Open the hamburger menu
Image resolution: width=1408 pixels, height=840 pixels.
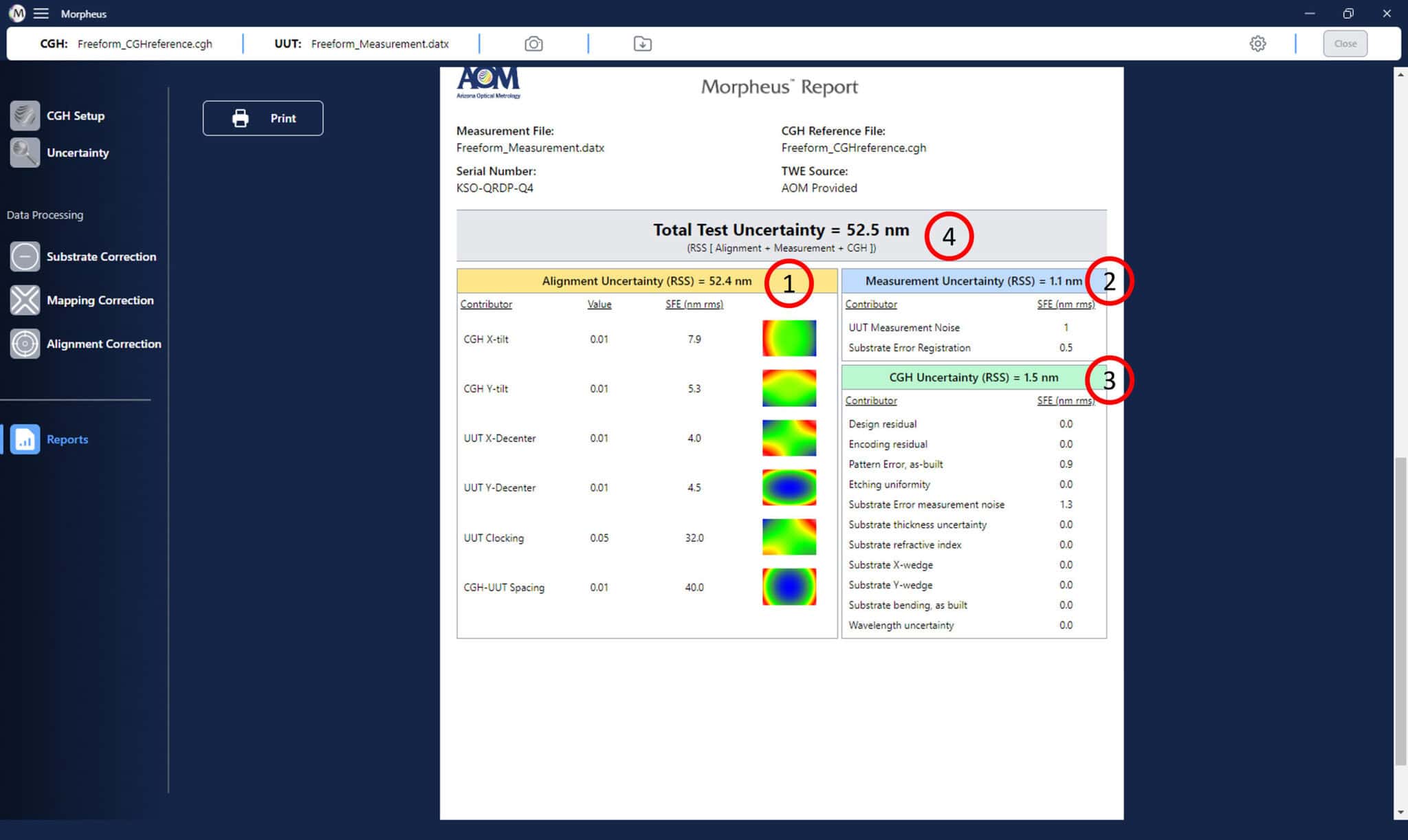click(x=41, y=14)
